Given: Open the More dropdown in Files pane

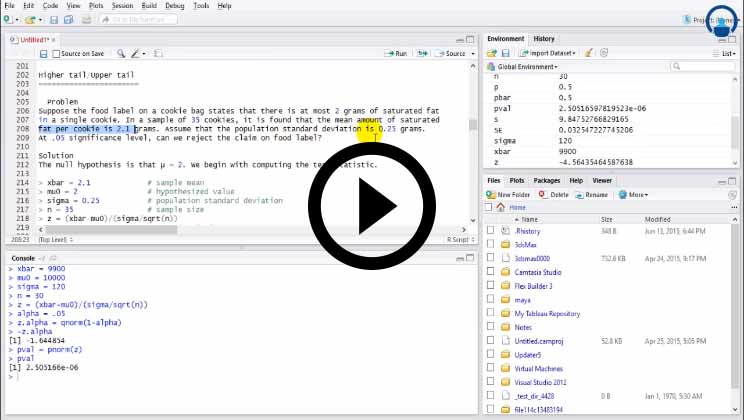Looking at the screenshot, I should point(631,194).
